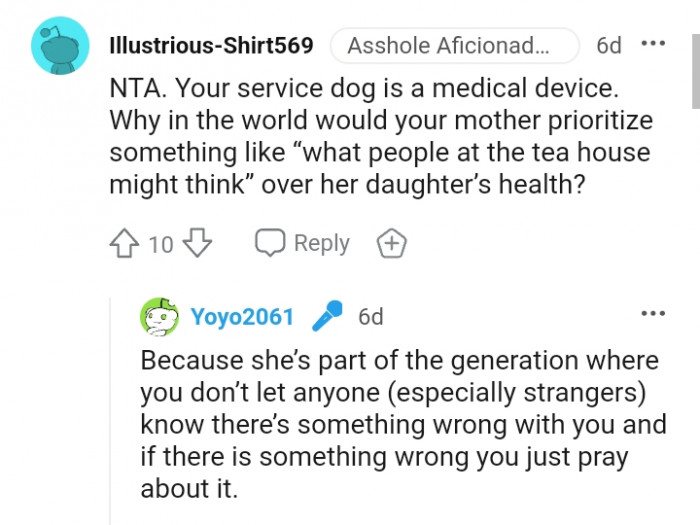The height and width of the screenshot is (525, 700).
Task: Open the top comment's 6d timestamp
Action: 608,46
